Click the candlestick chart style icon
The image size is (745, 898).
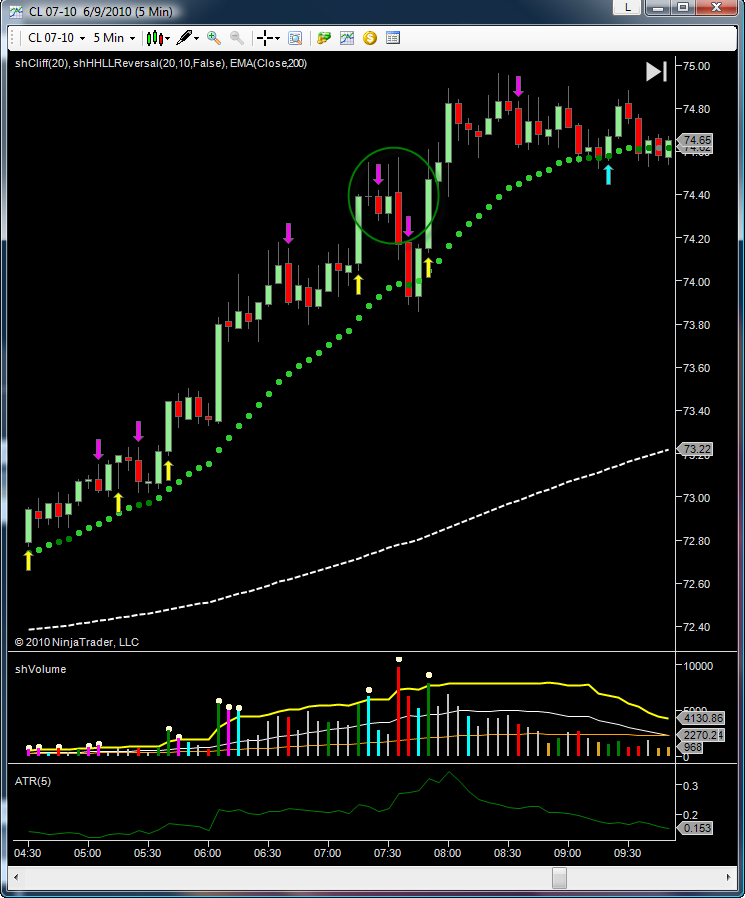click(x=155, y=38)
